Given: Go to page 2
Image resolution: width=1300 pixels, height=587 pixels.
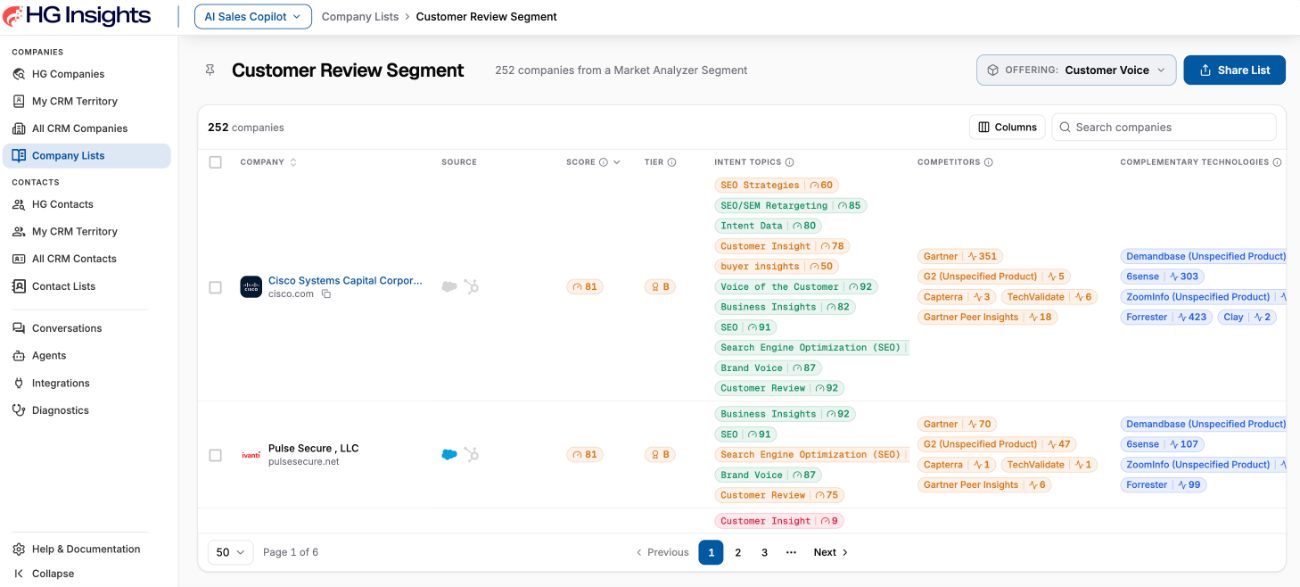Looking at the screenshot, I should [738, 552].
